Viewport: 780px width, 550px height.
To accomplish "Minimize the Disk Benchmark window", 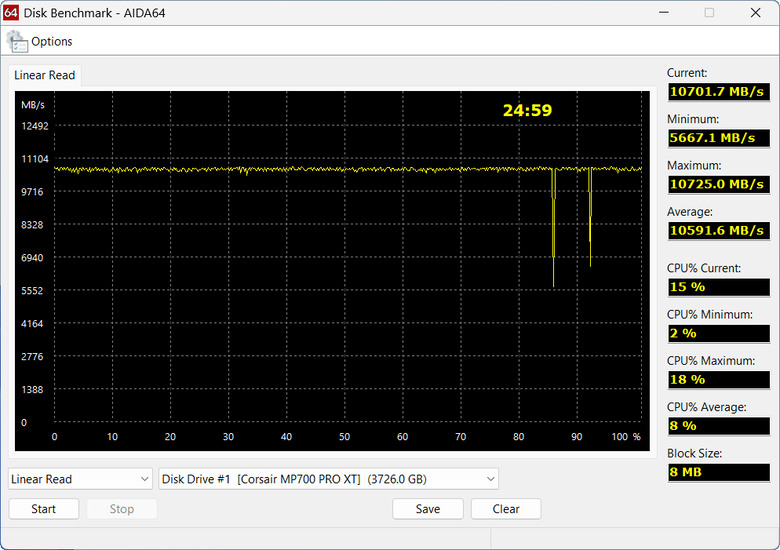I will (664, 12).
